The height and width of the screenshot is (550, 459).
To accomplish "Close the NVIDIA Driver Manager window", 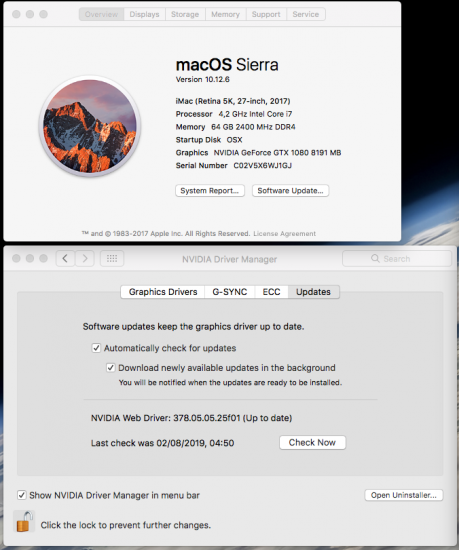I will 16,259.
